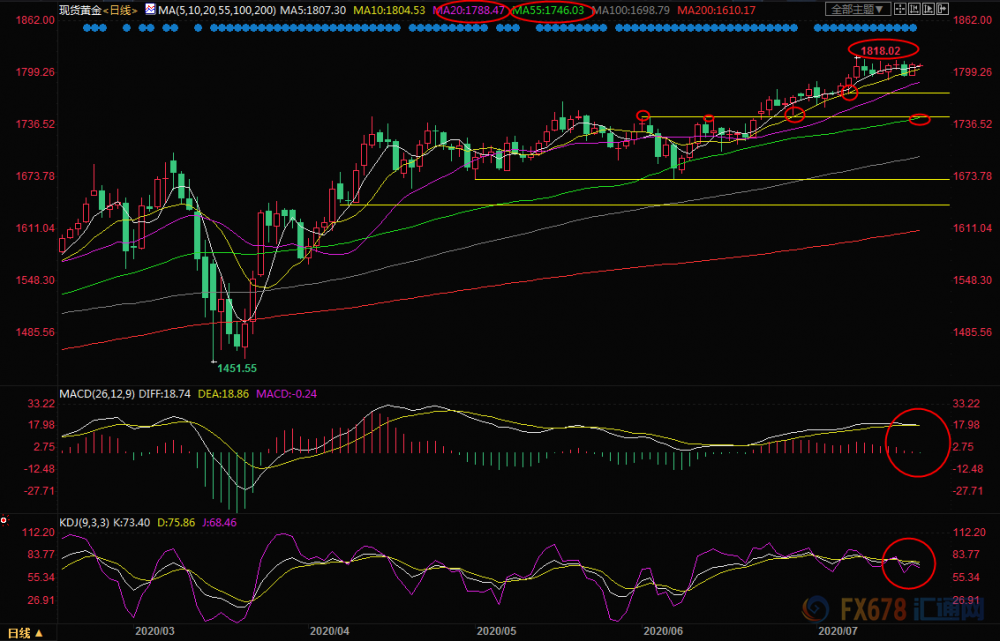The height and width of the screenshot is (641, 1000).
Task: Click the playback arrow chart icon
Action: [x=929, y=9]
